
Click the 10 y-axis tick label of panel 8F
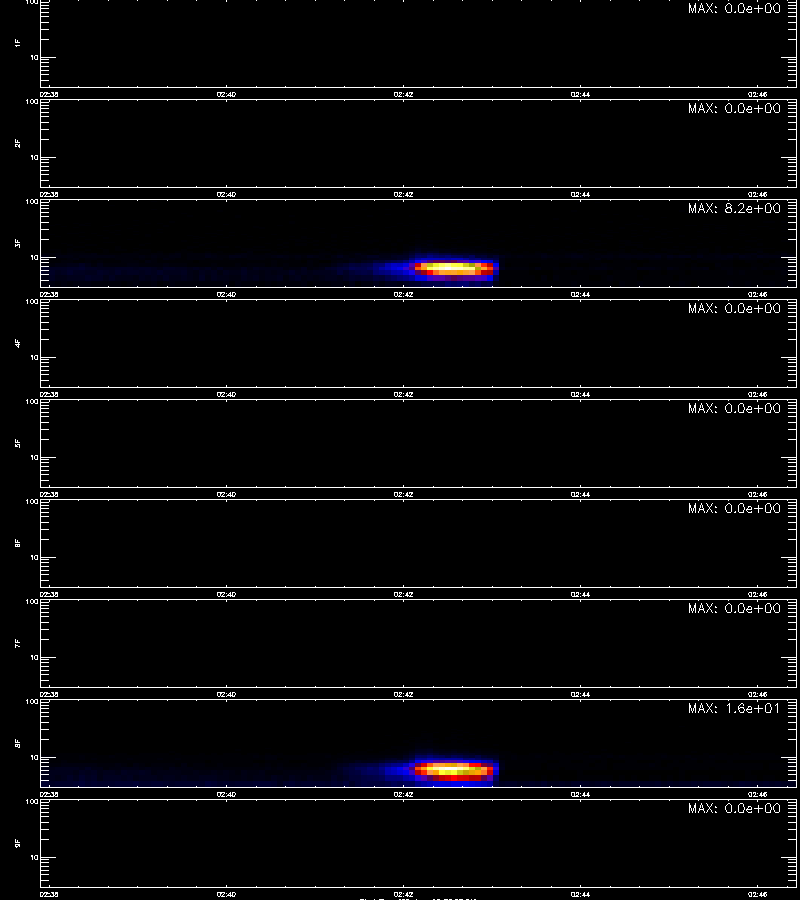coord(34,758)
